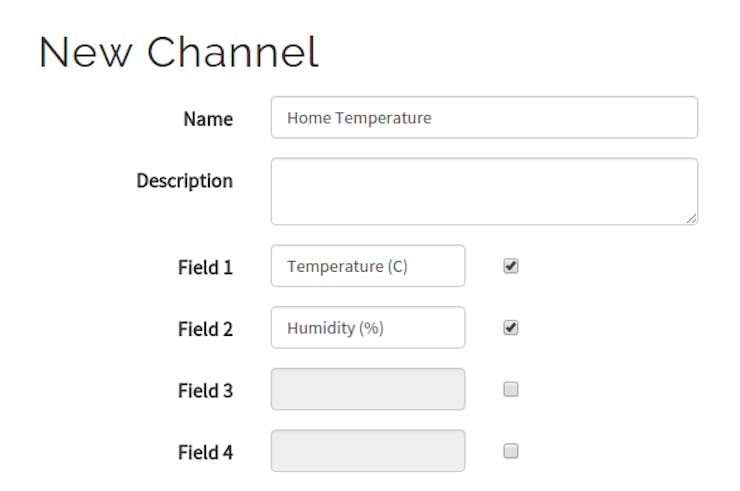
Task: Click the greyed-out Field 3 input box
Action: click(368, 389)
